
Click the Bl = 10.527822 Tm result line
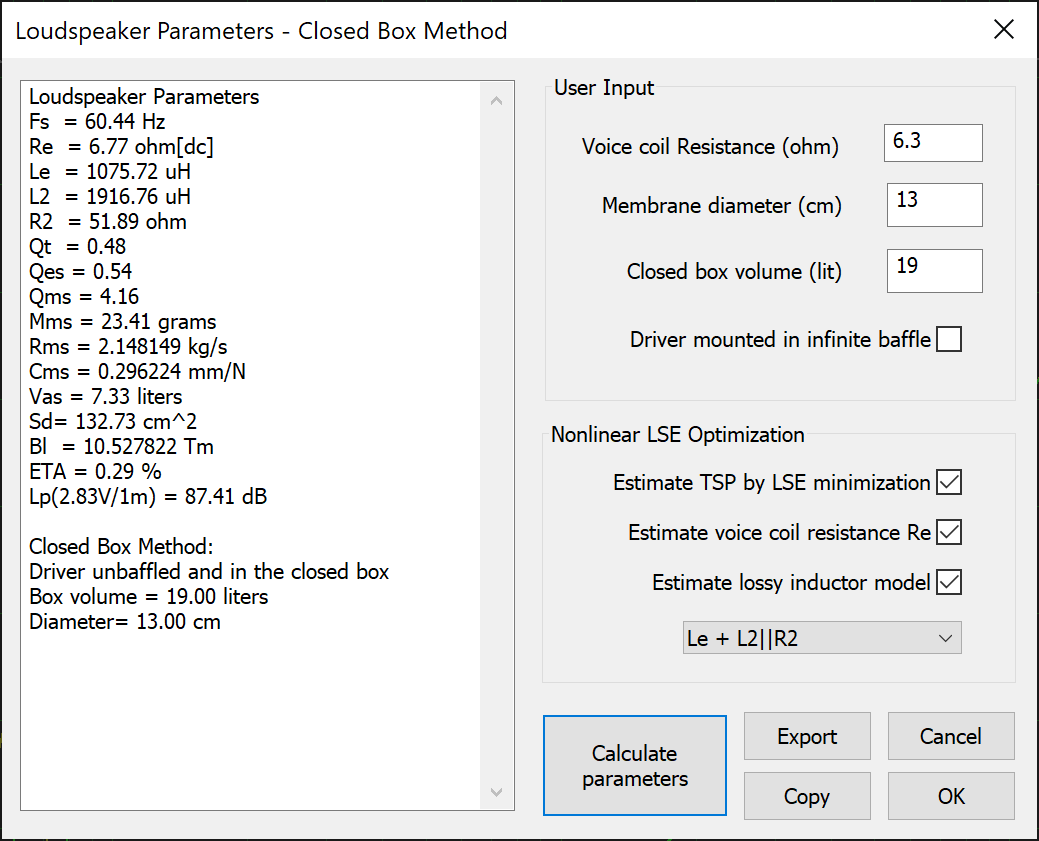121,447
